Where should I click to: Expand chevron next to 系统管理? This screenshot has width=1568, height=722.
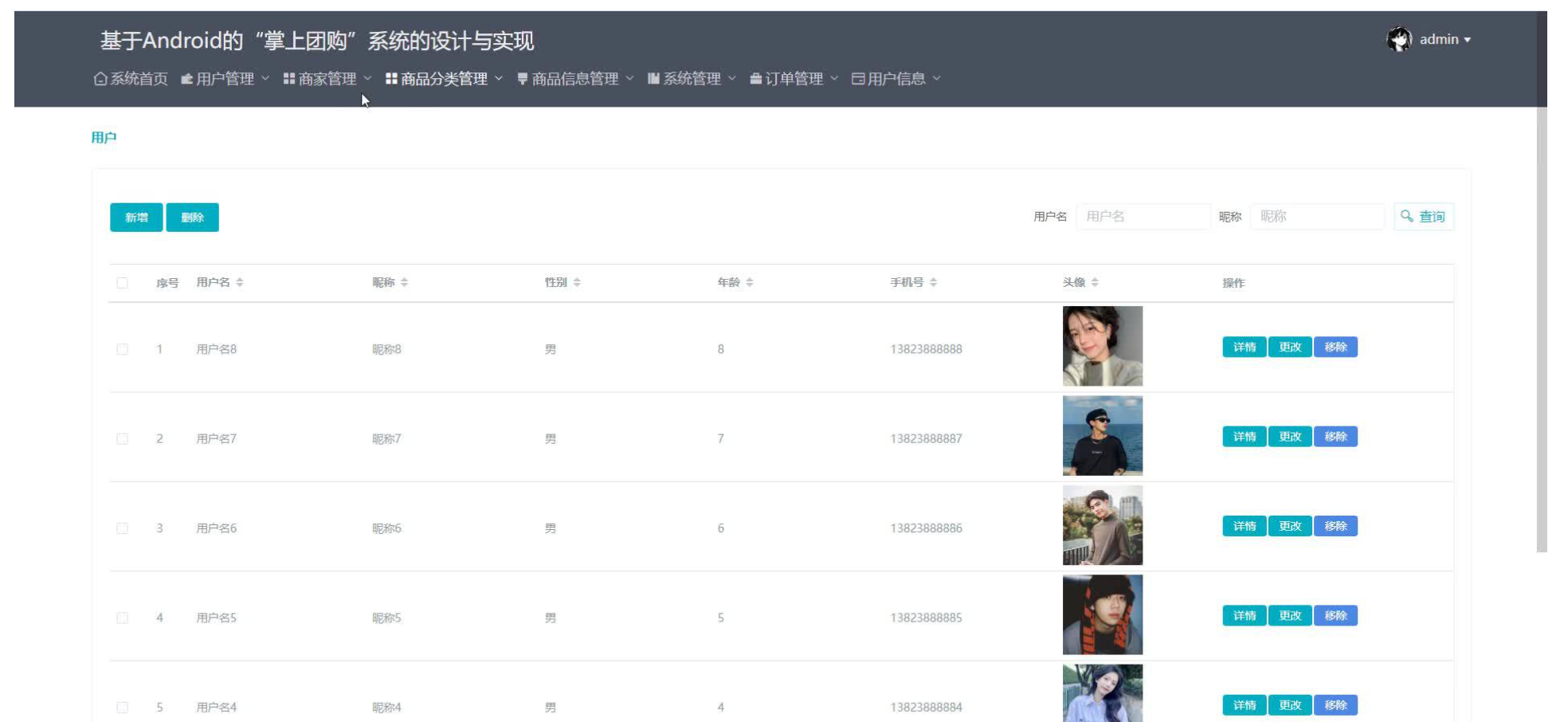coord(732,78)
